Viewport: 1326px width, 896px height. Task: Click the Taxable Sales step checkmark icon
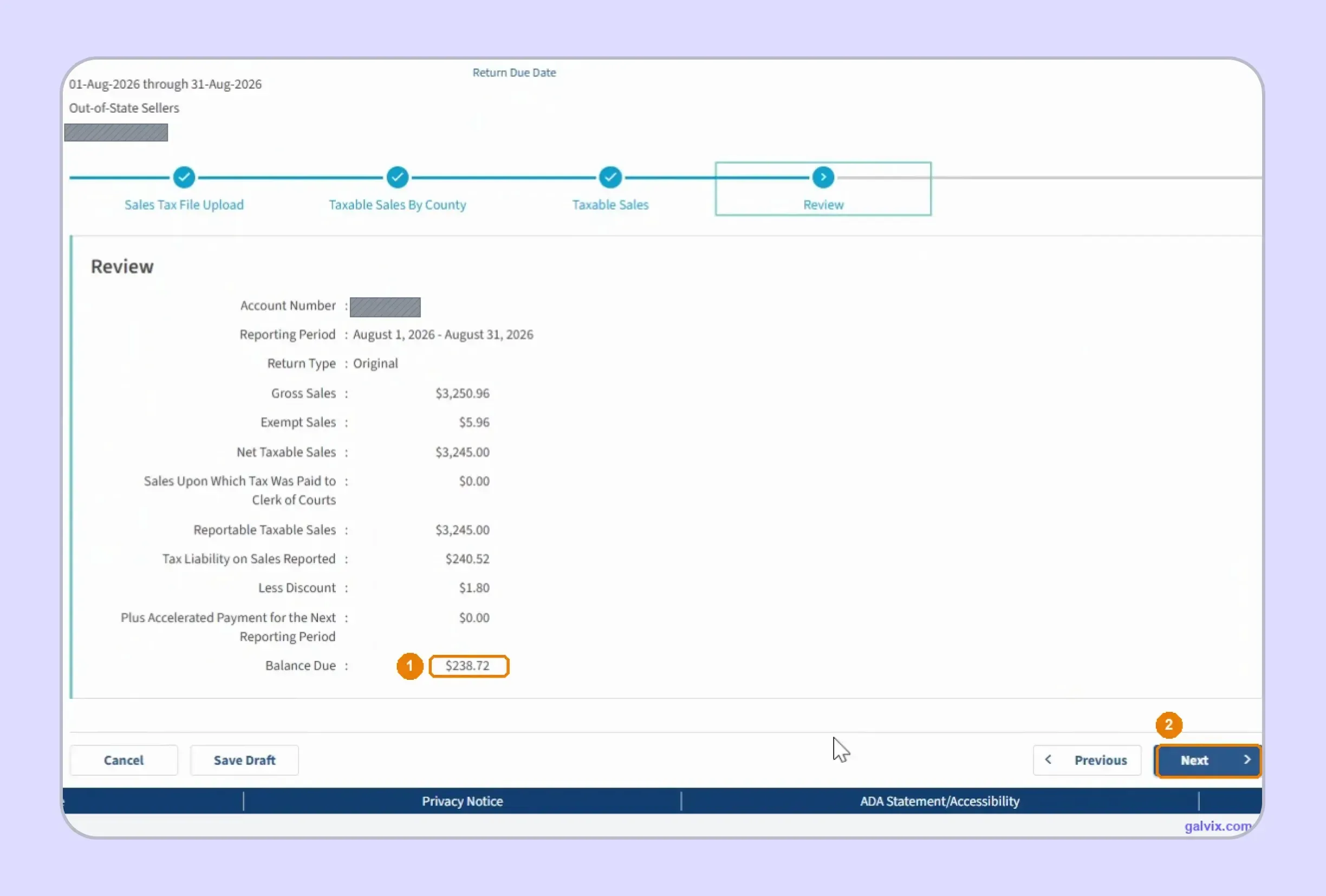(x=610, y=178)
